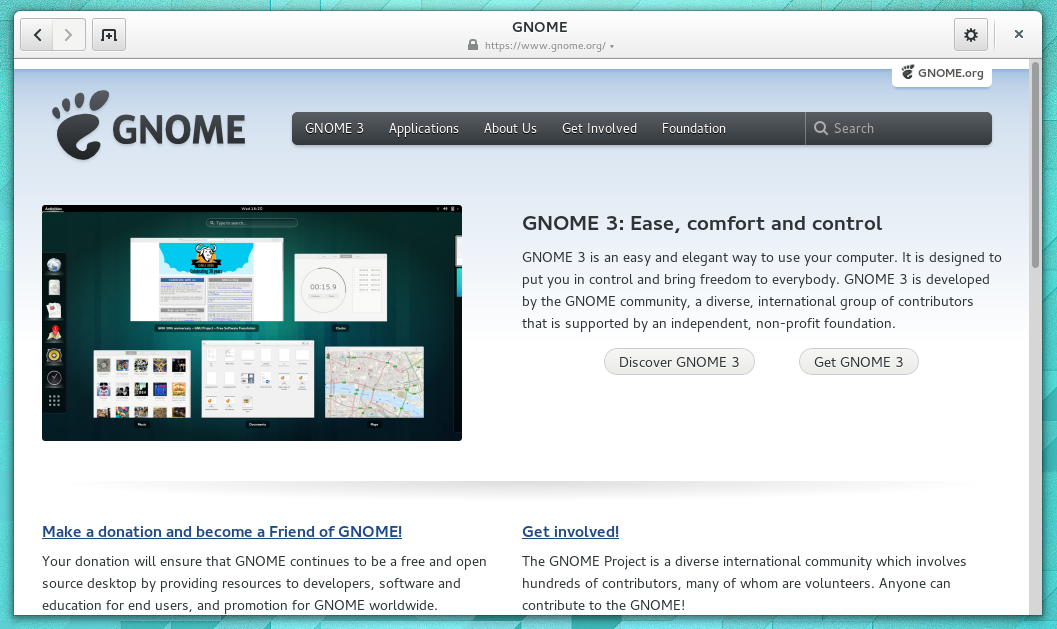Open the About Us menu item
This screenshot has height=629, width=1057.
click(510, 128)
